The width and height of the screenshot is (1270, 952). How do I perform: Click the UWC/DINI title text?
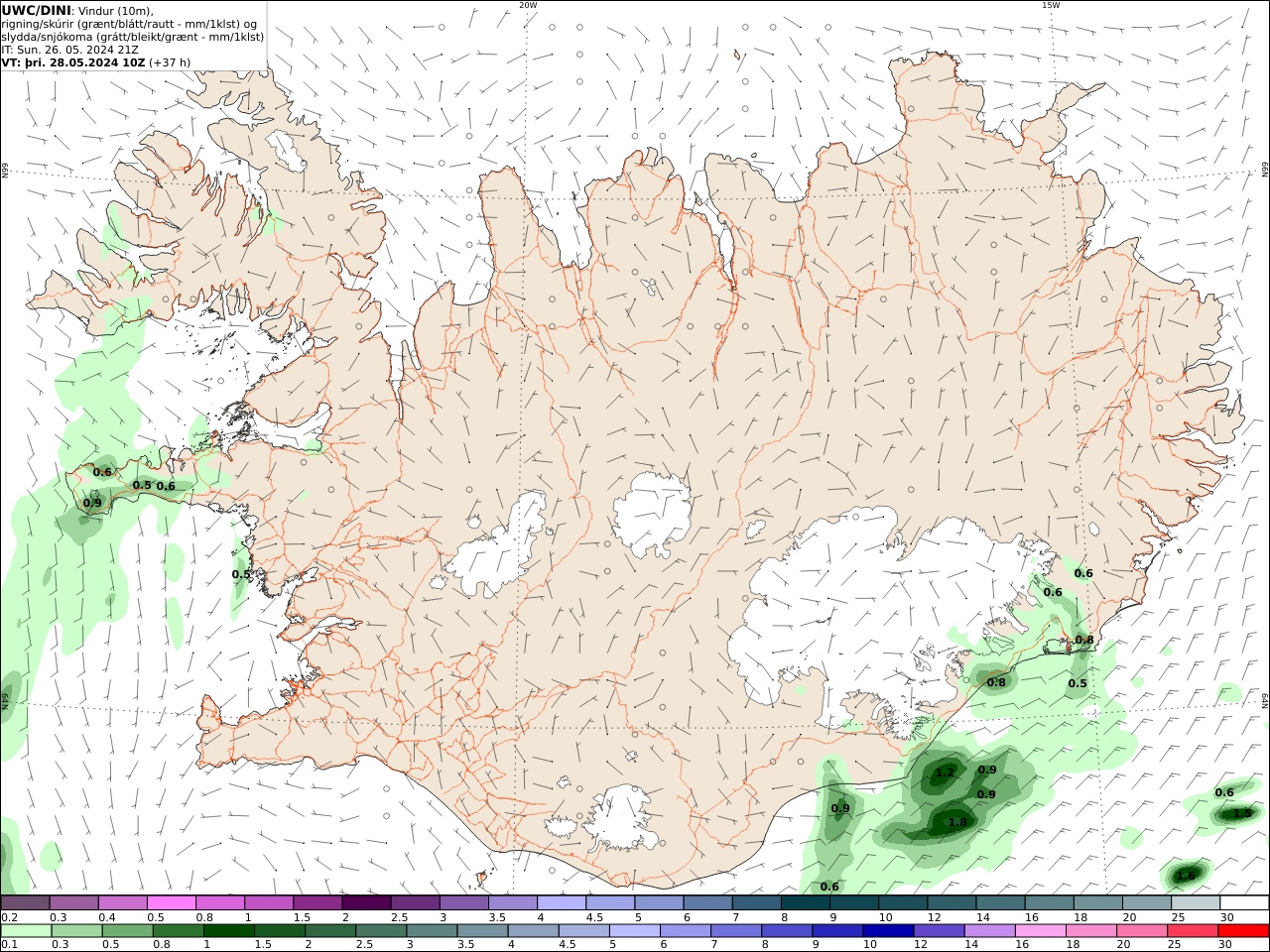pos(36,10)
